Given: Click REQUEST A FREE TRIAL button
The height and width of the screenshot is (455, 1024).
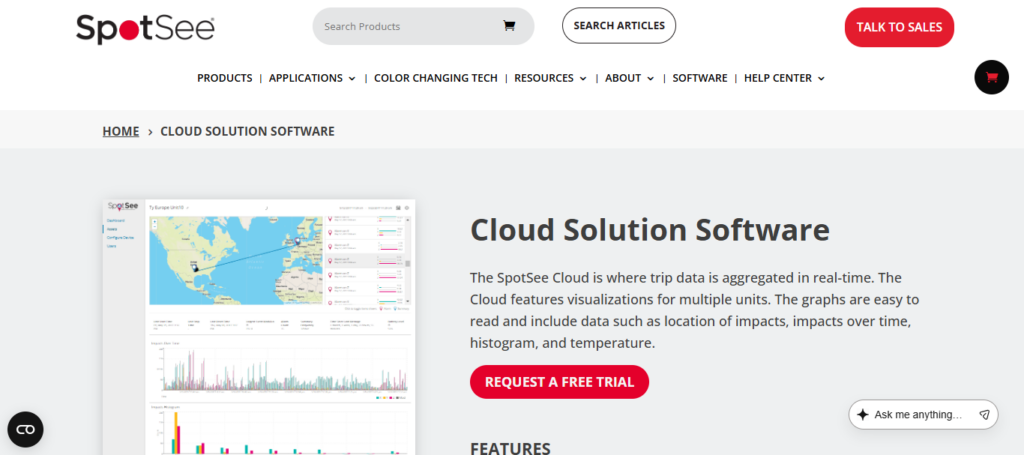Looking at the screenshot, I should click(559, 382).
